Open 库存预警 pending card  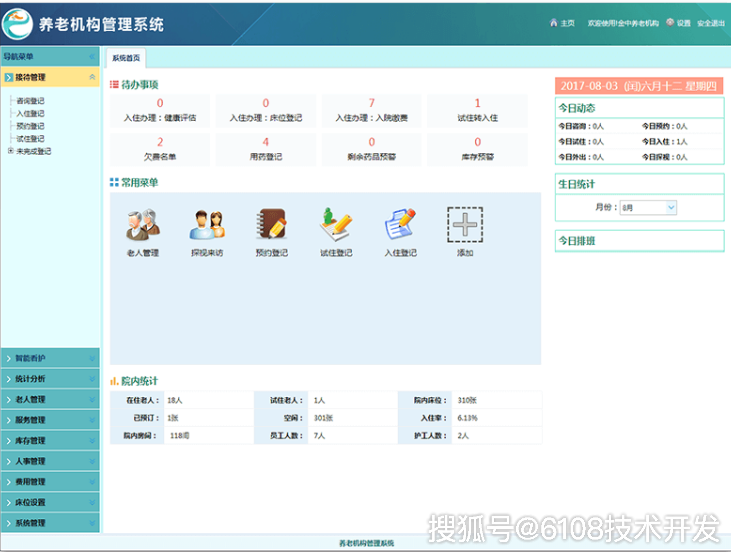[477, 150]
